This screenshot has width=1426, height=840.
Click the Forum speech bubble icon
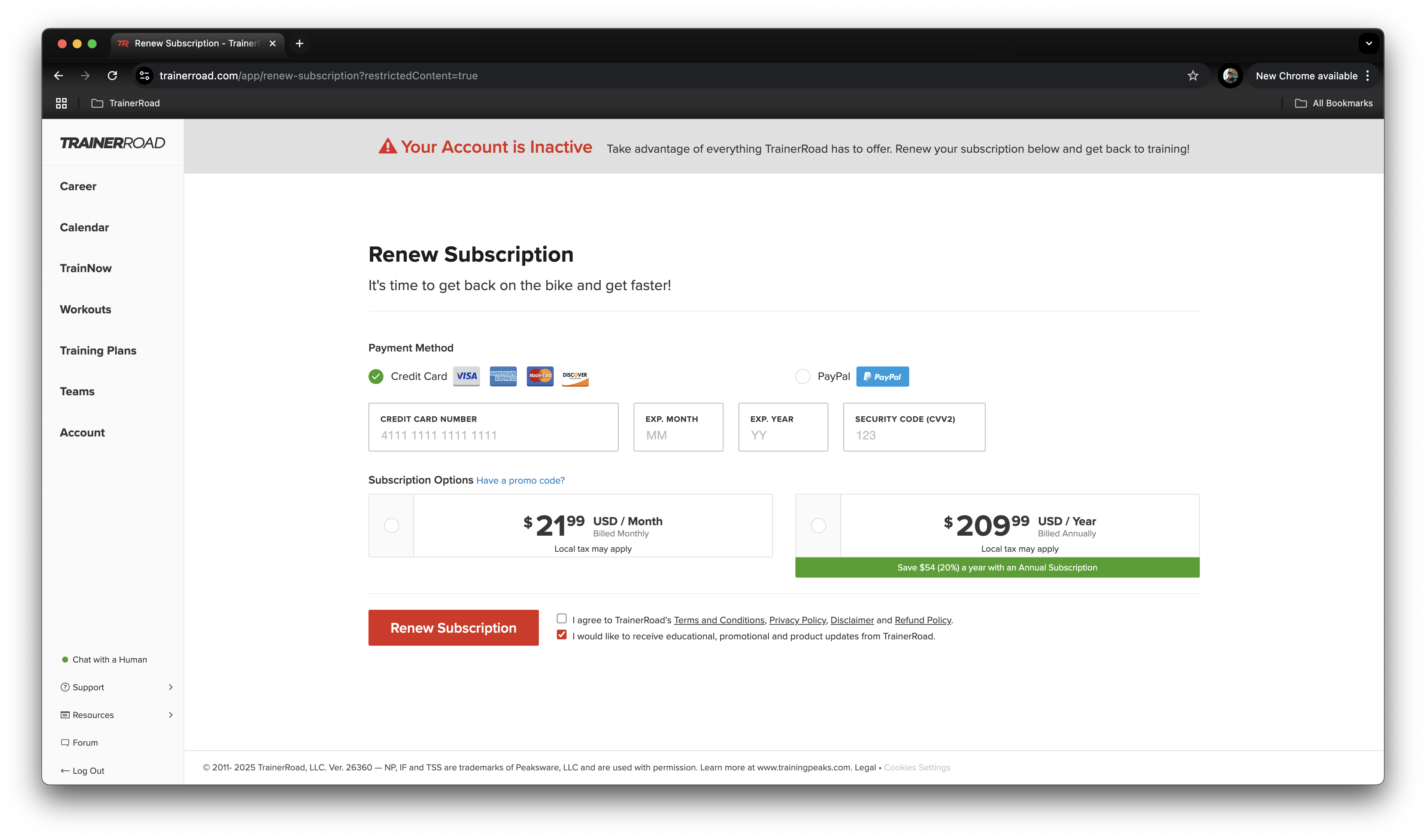click(65, 743)
